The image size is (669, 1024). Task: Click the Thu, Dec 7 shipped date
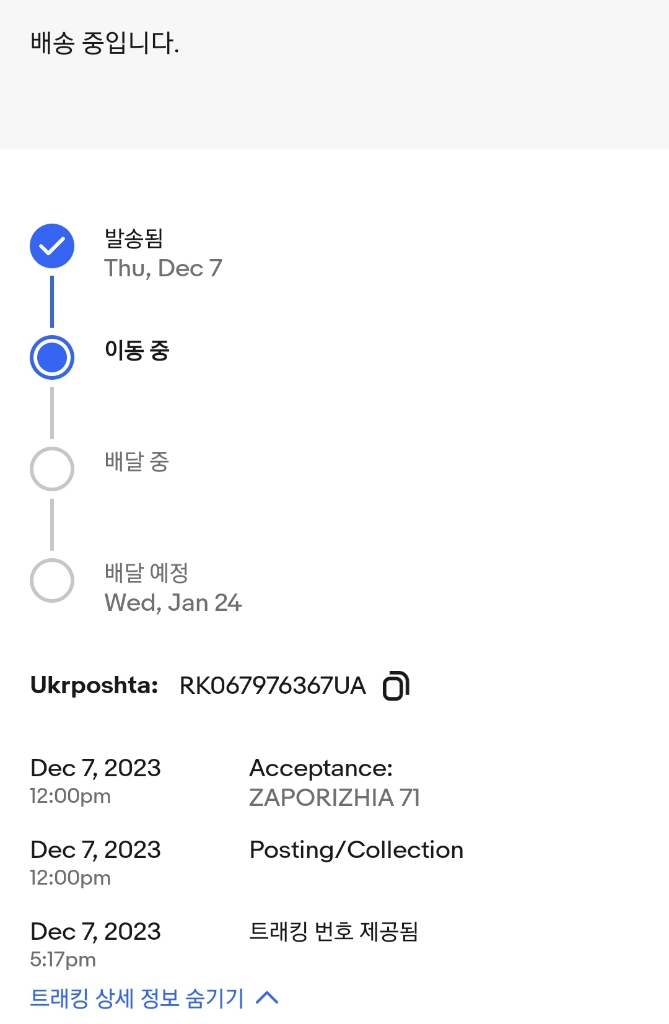coord(163,268)
